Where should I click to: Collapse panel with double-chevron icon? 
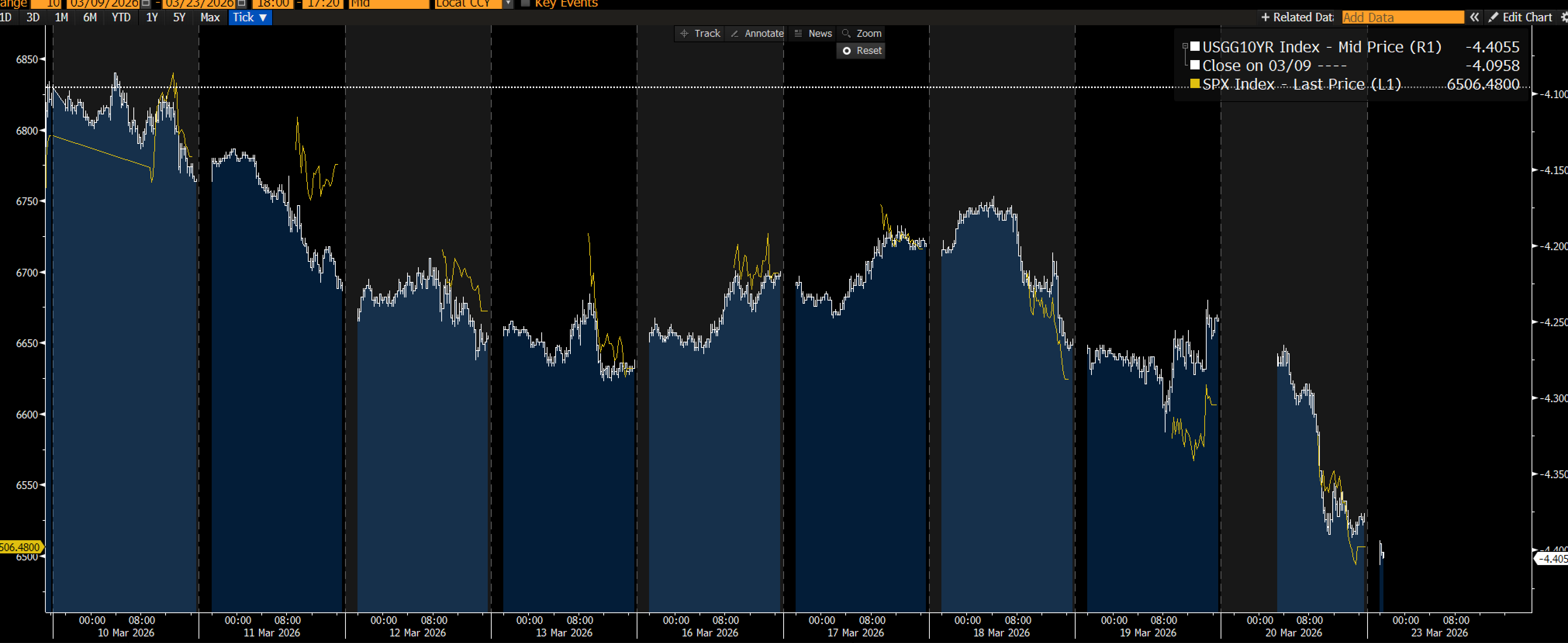point(1474,17)
